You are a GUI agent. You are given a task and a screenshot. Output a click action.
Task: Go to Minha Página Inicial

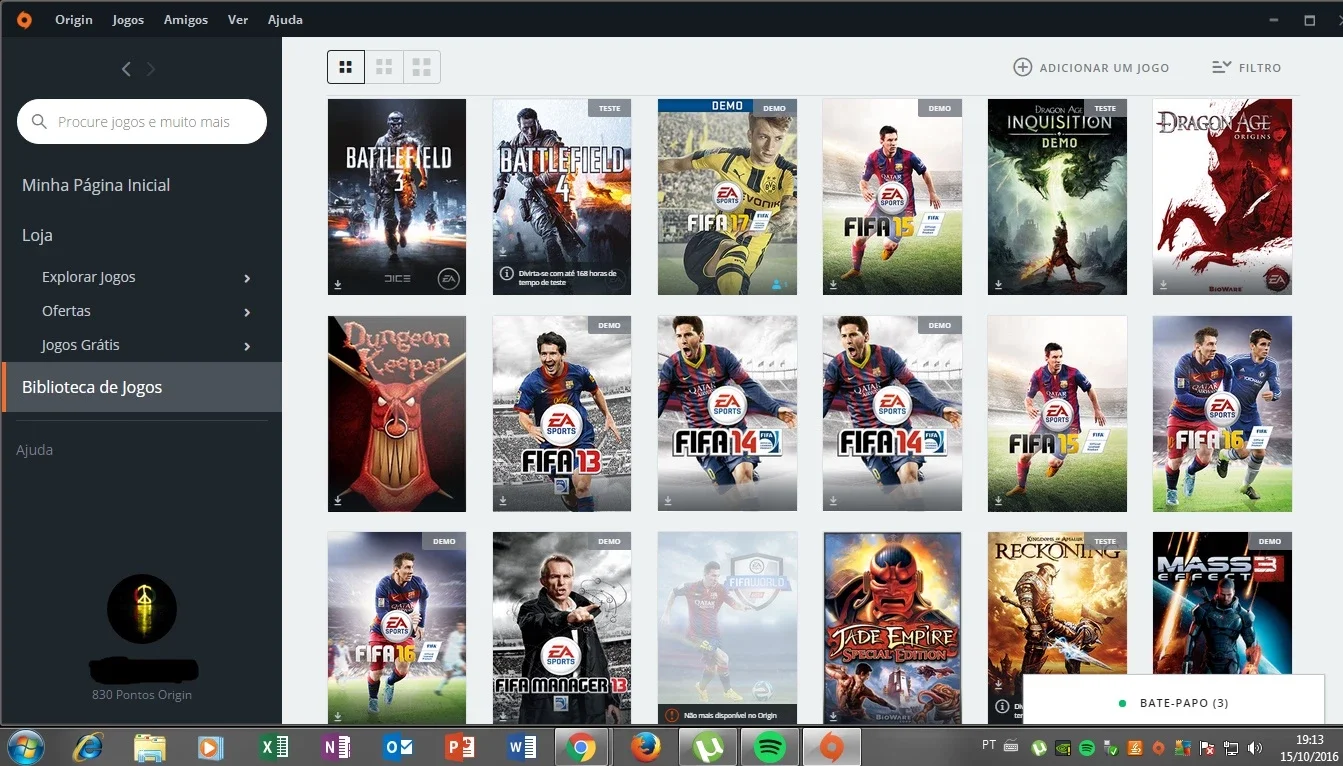[x=96, y=185]
